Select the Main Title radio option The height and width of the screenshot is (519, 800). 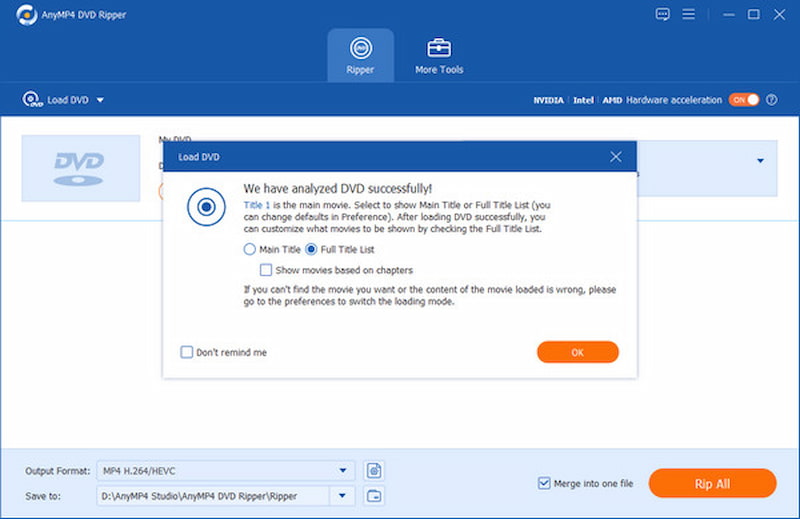pyautogui.click(x=250, y=249)
